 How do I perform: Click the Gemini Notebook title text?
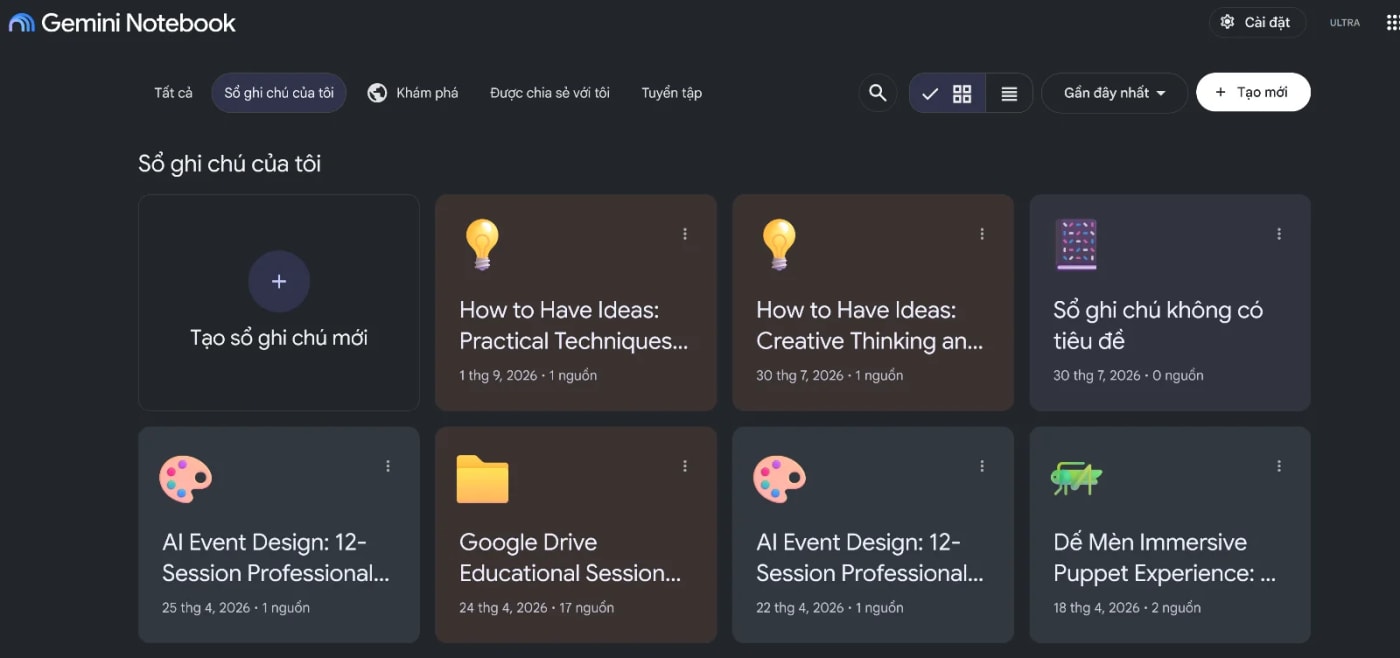click(x=138, y=22)
